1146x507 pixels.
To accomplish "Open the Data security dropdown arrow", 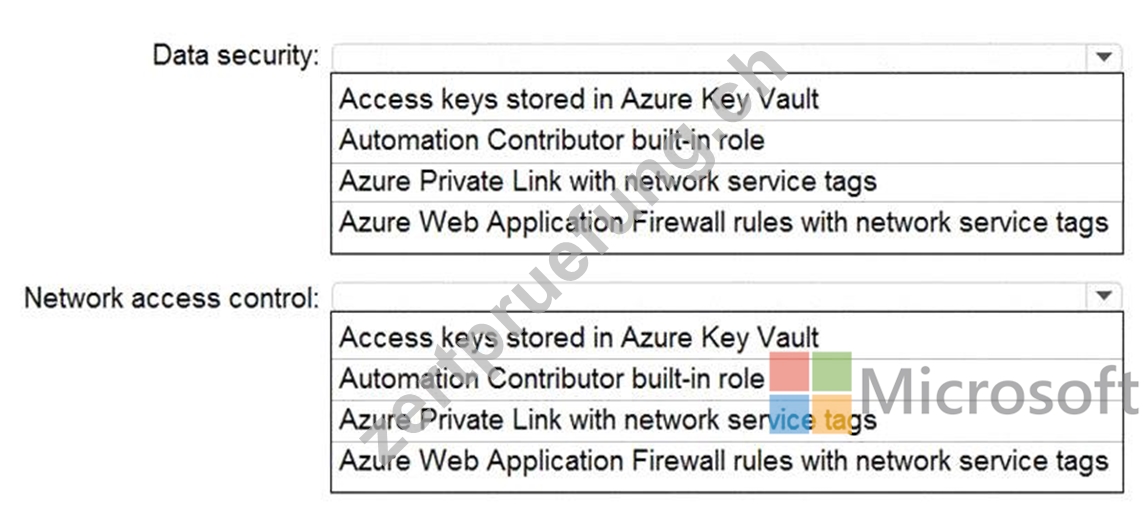I will tap(1103, 56).
